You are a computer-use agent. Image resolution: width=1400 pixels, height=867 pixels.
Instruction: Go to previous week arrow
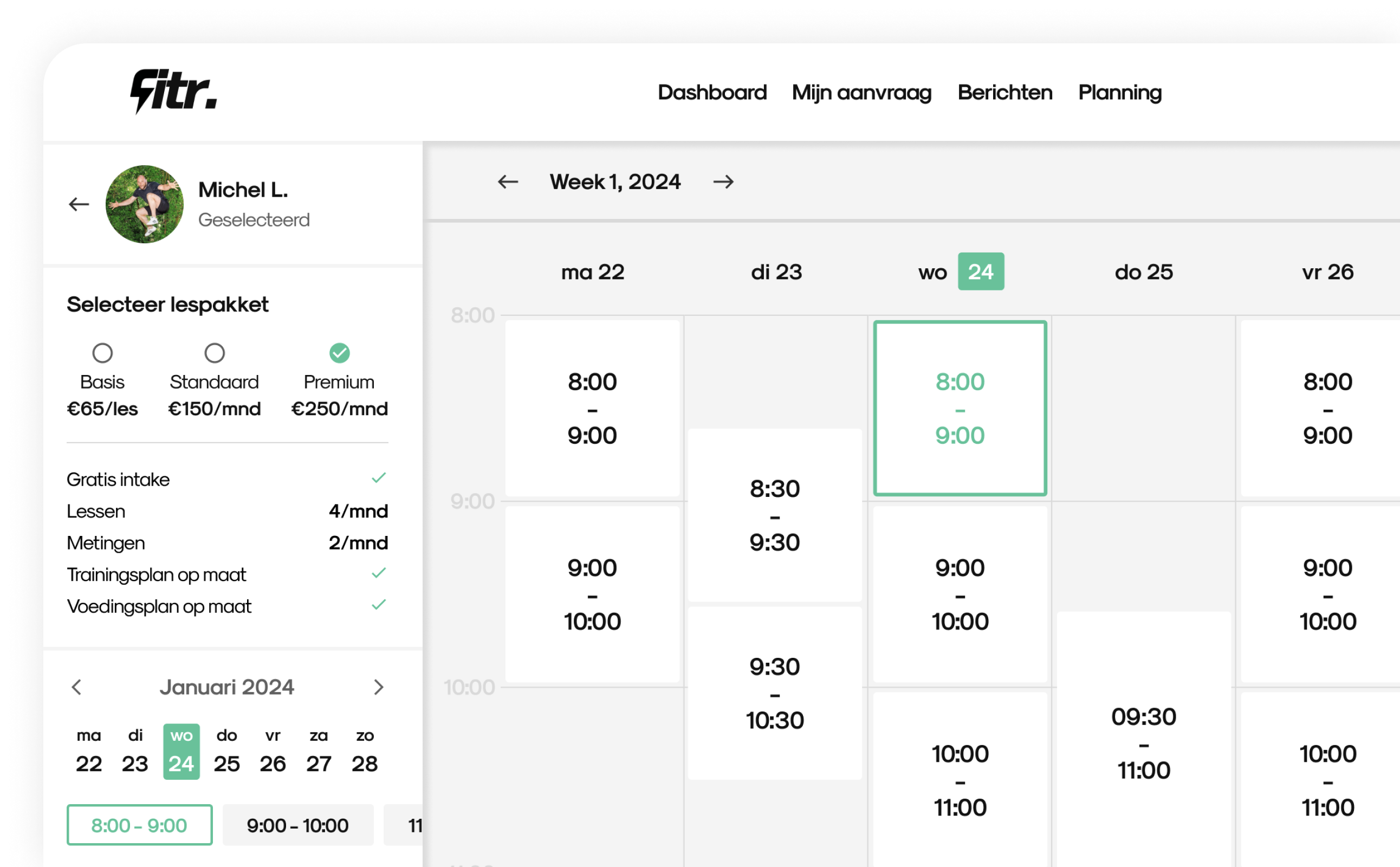(x=508, y=182)
